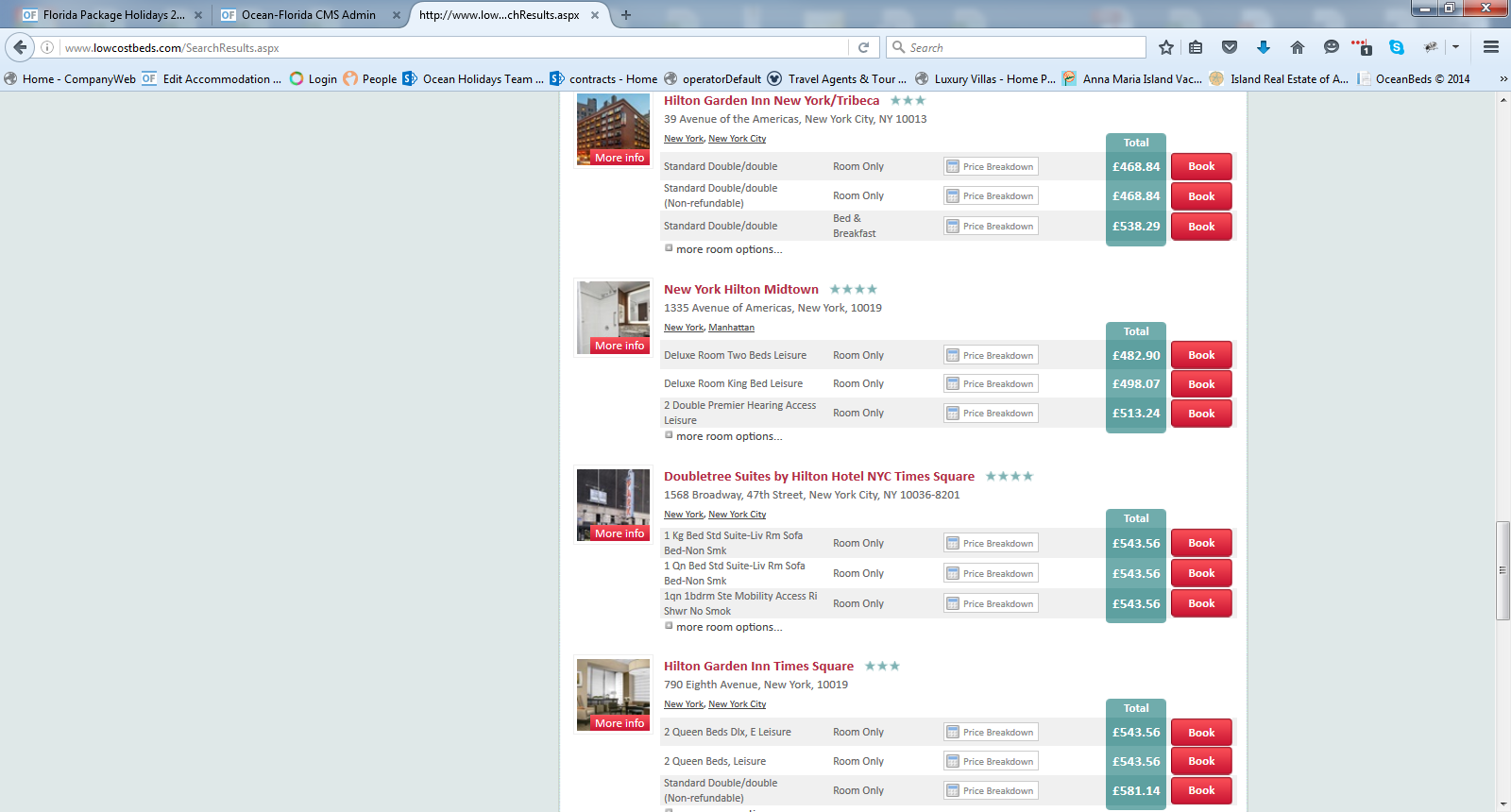Focus the address bar URL field
Image resolution: width=1511 pixels, height=812 pixels.
453,47
